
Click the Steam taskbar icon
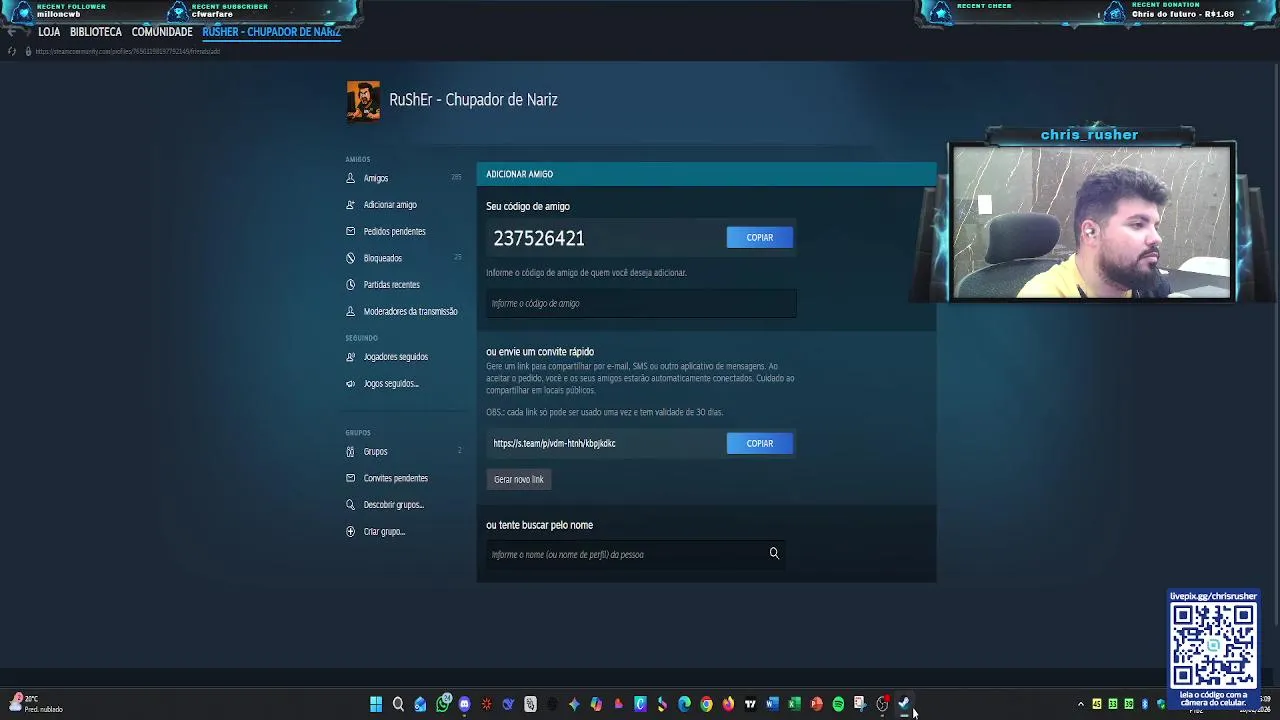[x=904, y=705]
